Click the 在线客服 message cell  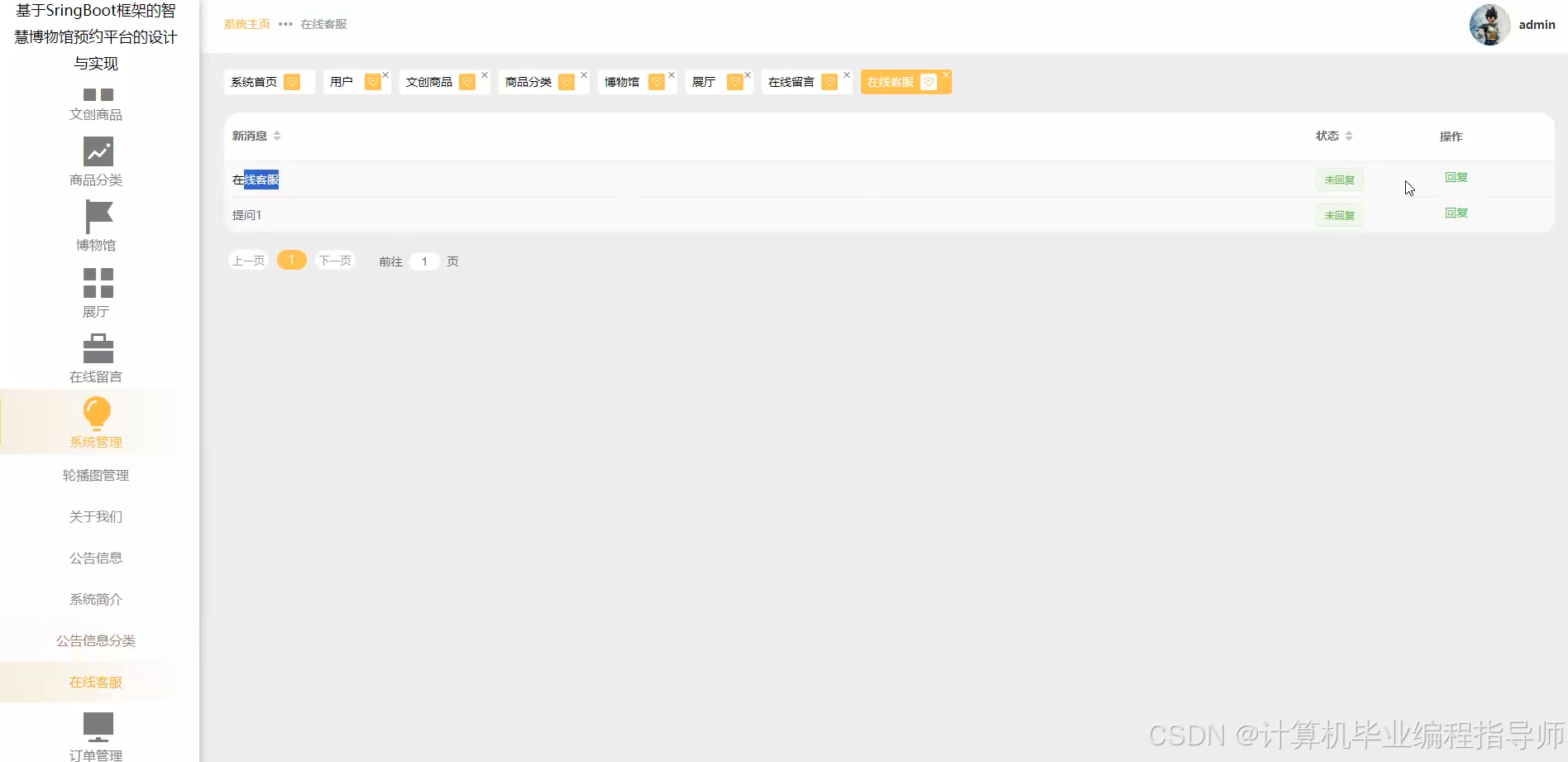(256, 180)
